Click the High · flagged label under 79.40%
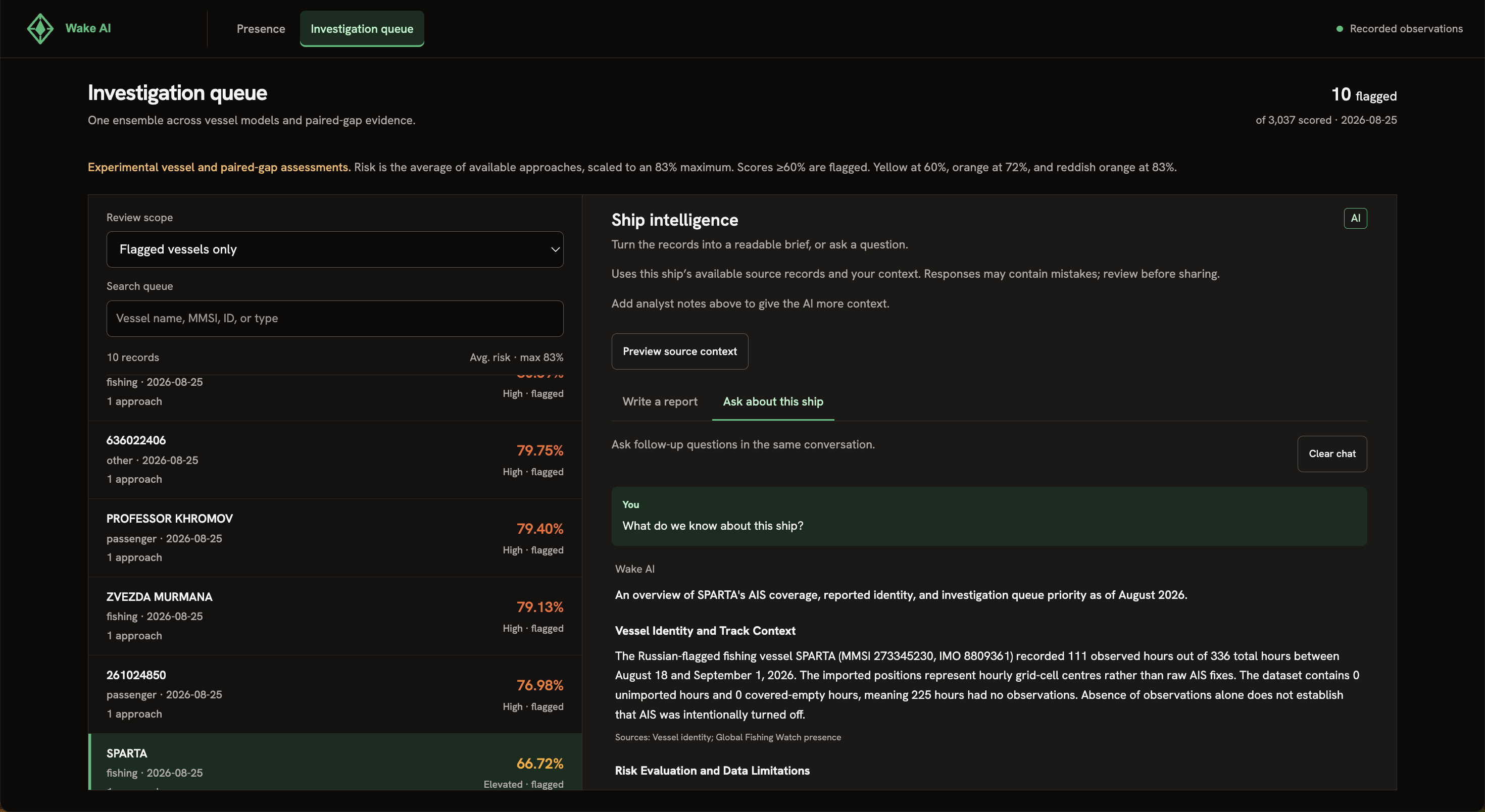Screen dimensions: 1485x812 pyautogui.click(x=533, y=550)
